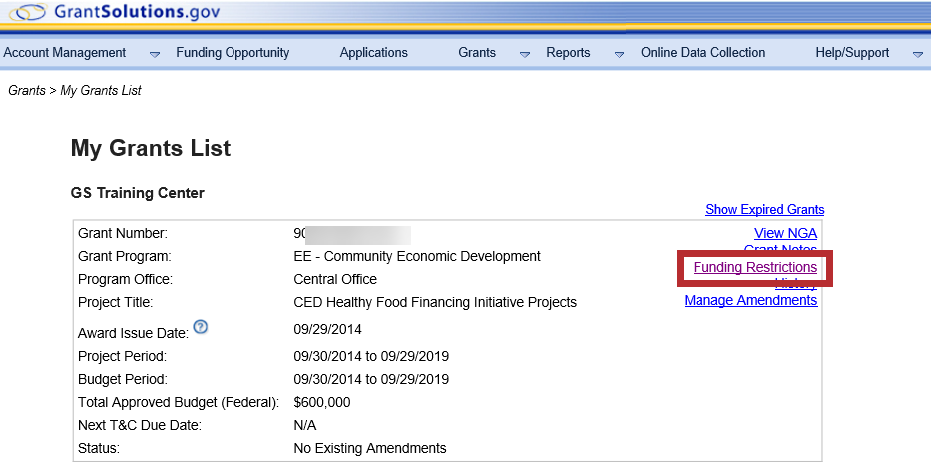Click the Manage Amendments link
The height and width of the screenshot is (470, 931).
(750, 300)
